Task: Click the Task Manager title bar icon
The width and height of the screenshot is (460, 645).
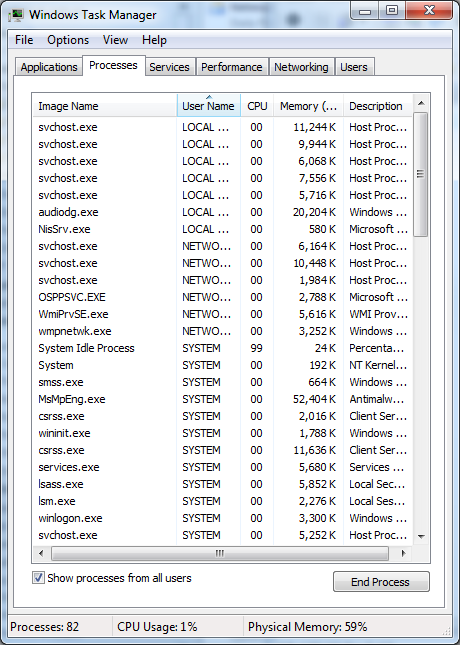Action: pos(16,15)
